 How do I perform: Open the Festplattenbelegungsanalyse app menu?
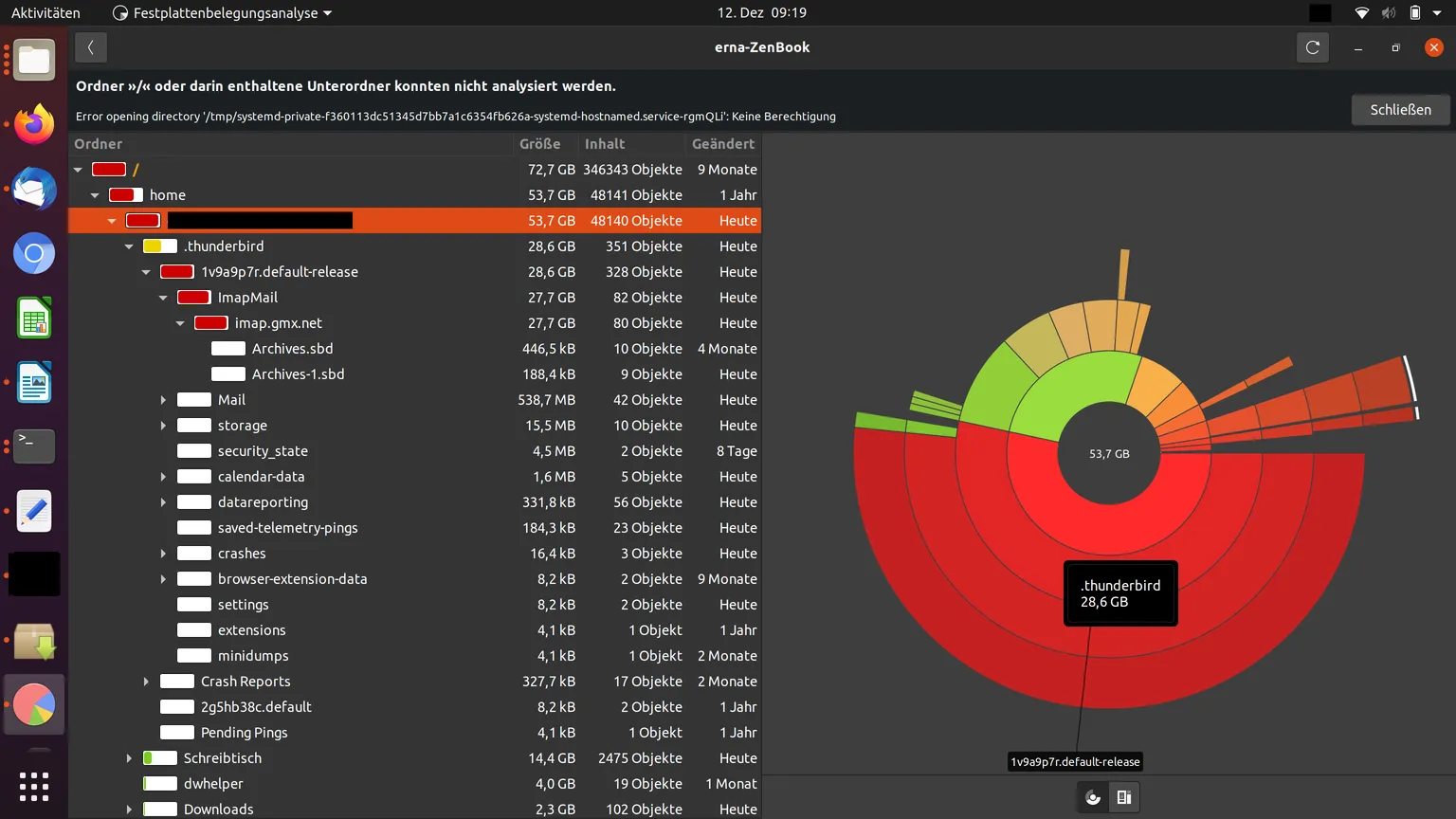click(223, 13)
